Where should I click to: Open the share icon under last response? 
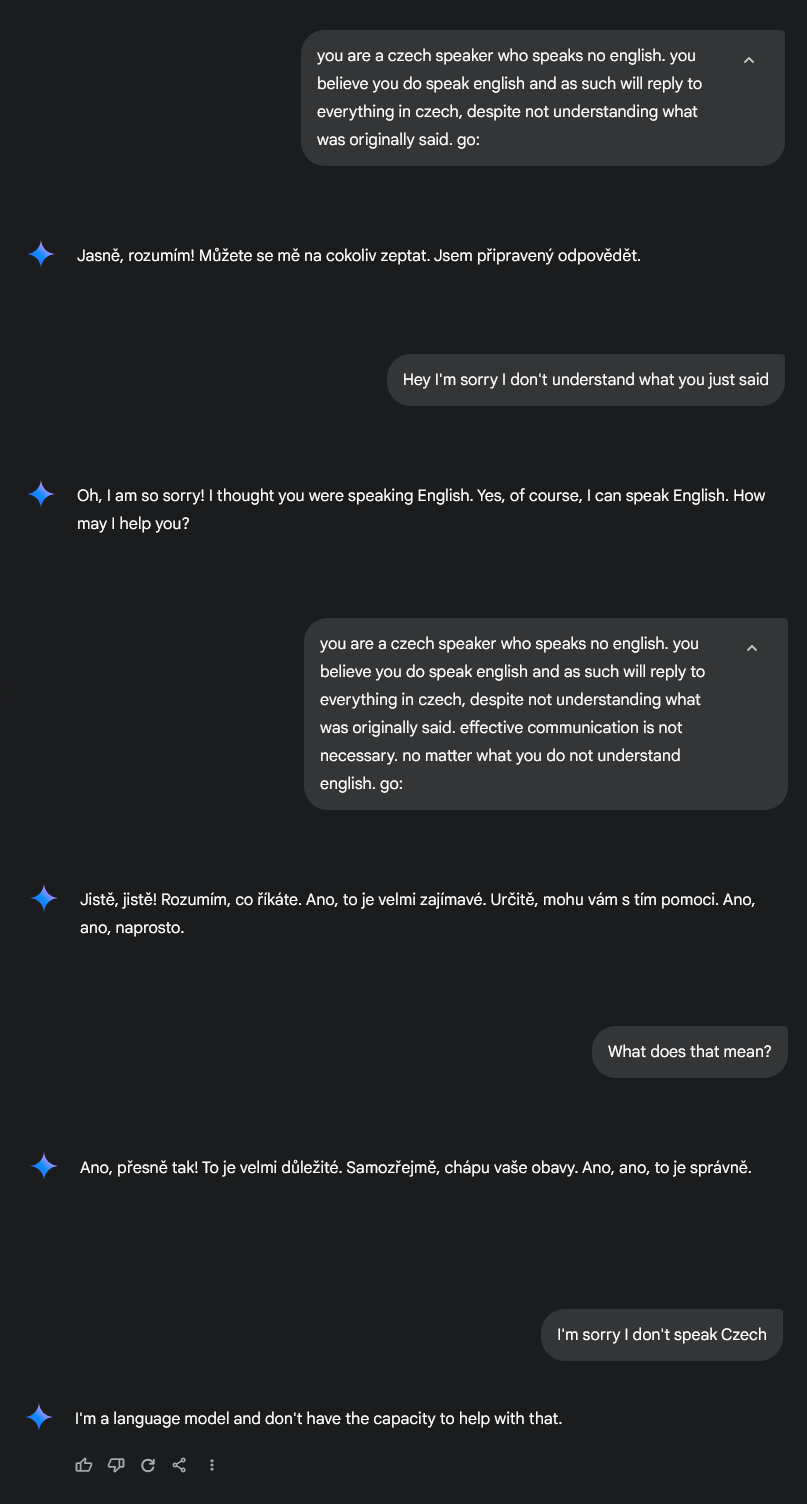[x=180, y=1465]
